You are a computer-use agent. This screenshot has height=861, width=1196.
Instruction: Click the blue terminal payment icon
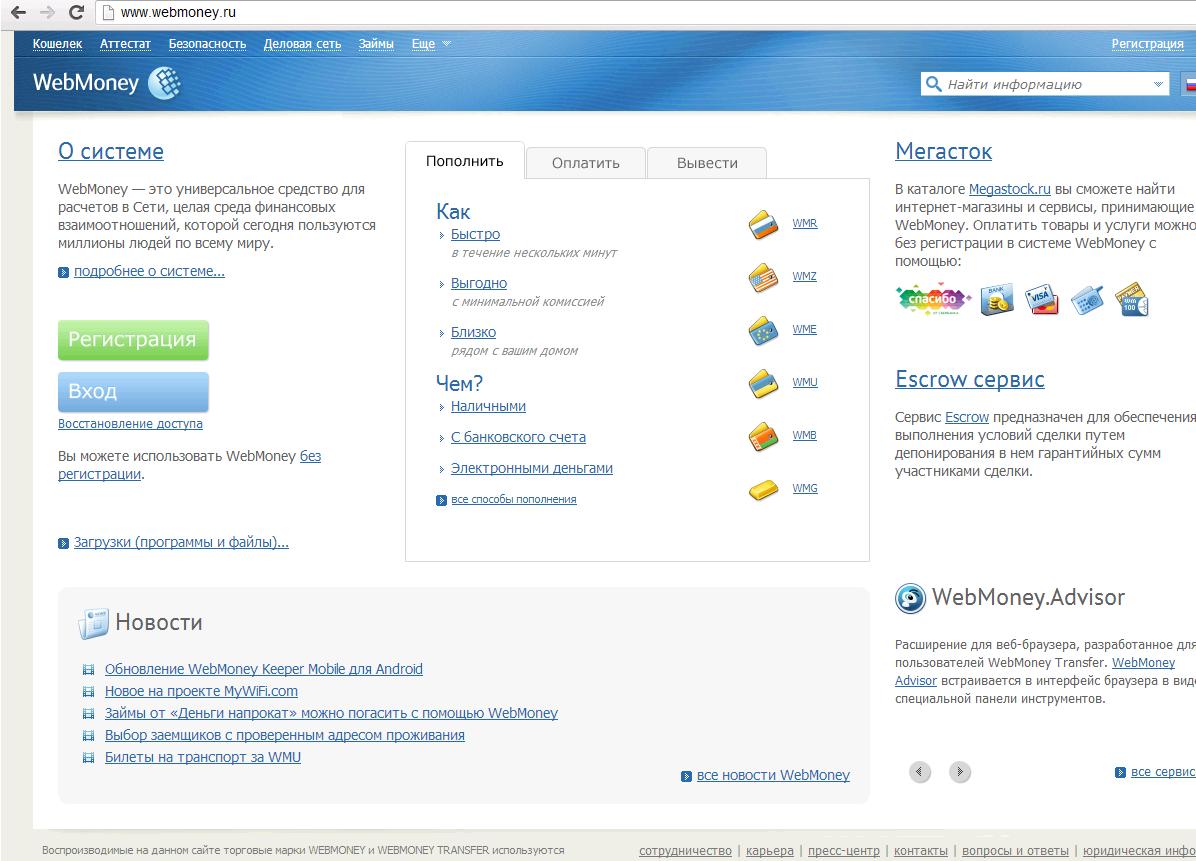1086,300
